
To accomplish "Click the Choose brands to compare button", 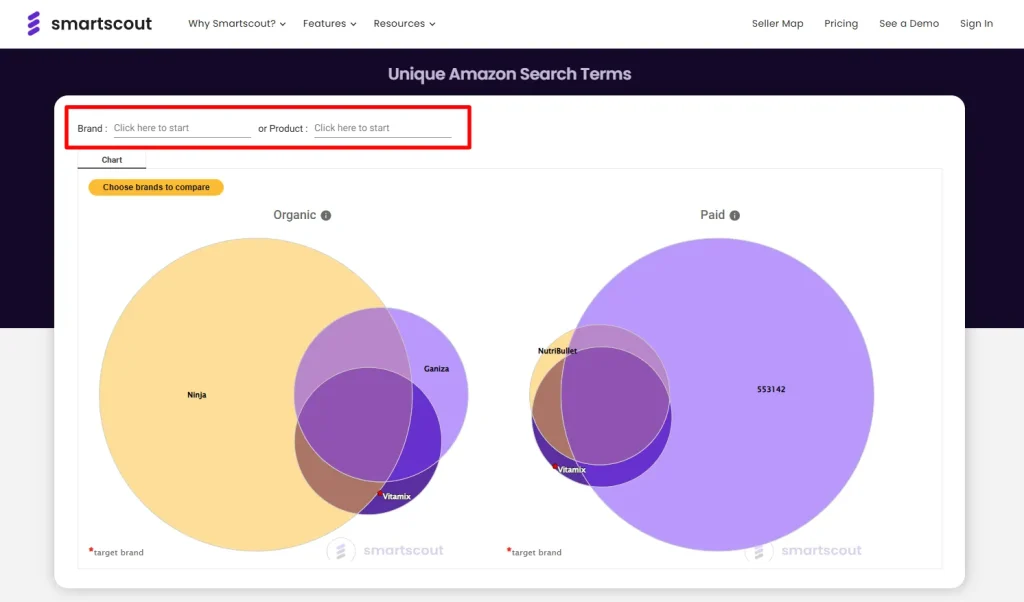I will tap(155, 187).
